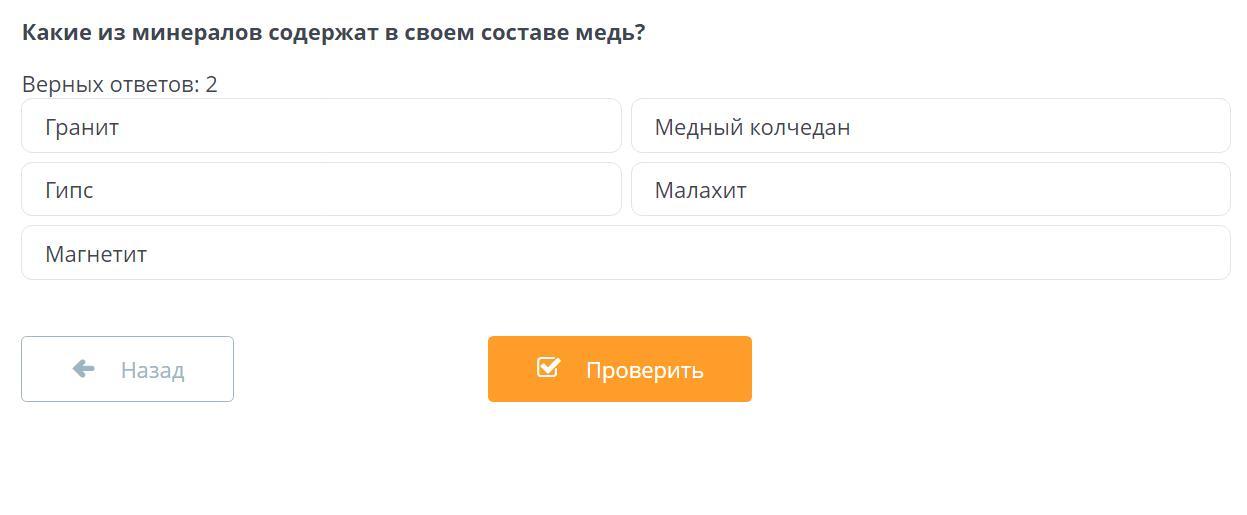Choose Медный колчедан as an answer
Image resolution: width=1247 pixels, height=515 pixels.
click(x=930, y=126)
